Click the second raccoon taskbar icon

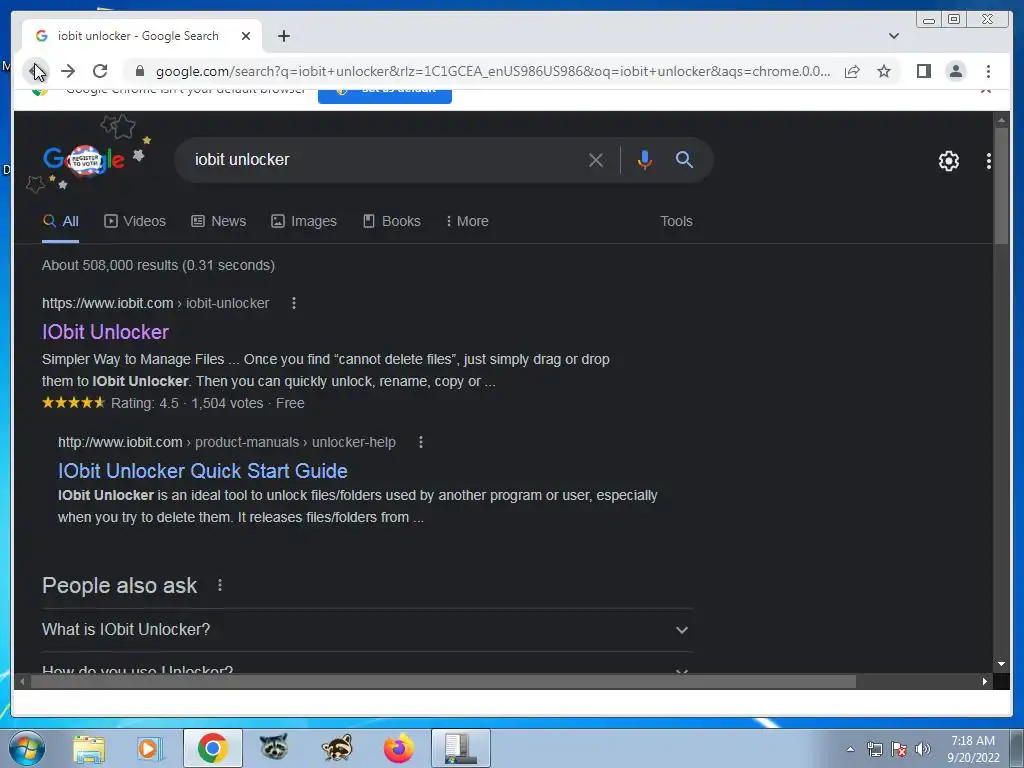[336, 748]
